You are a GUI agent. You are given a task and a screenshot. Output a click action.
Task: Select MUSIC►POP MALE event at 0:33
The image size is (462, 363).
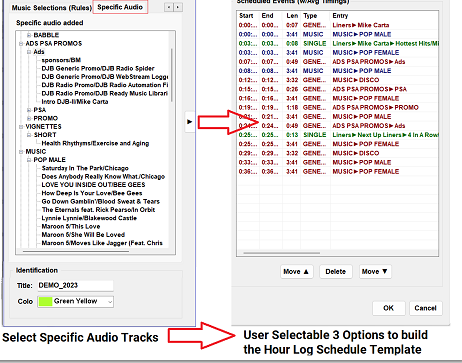pyautogui.click(x=338, y=162)
